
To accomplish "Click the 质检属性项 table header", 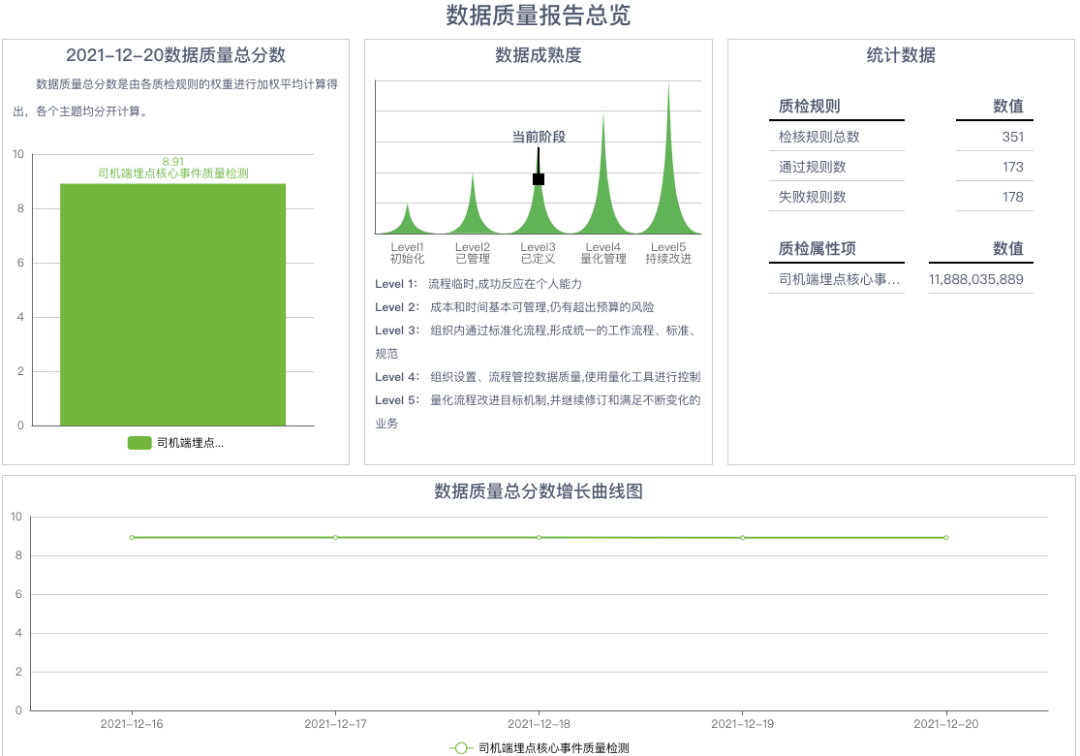I will point(817,249).
